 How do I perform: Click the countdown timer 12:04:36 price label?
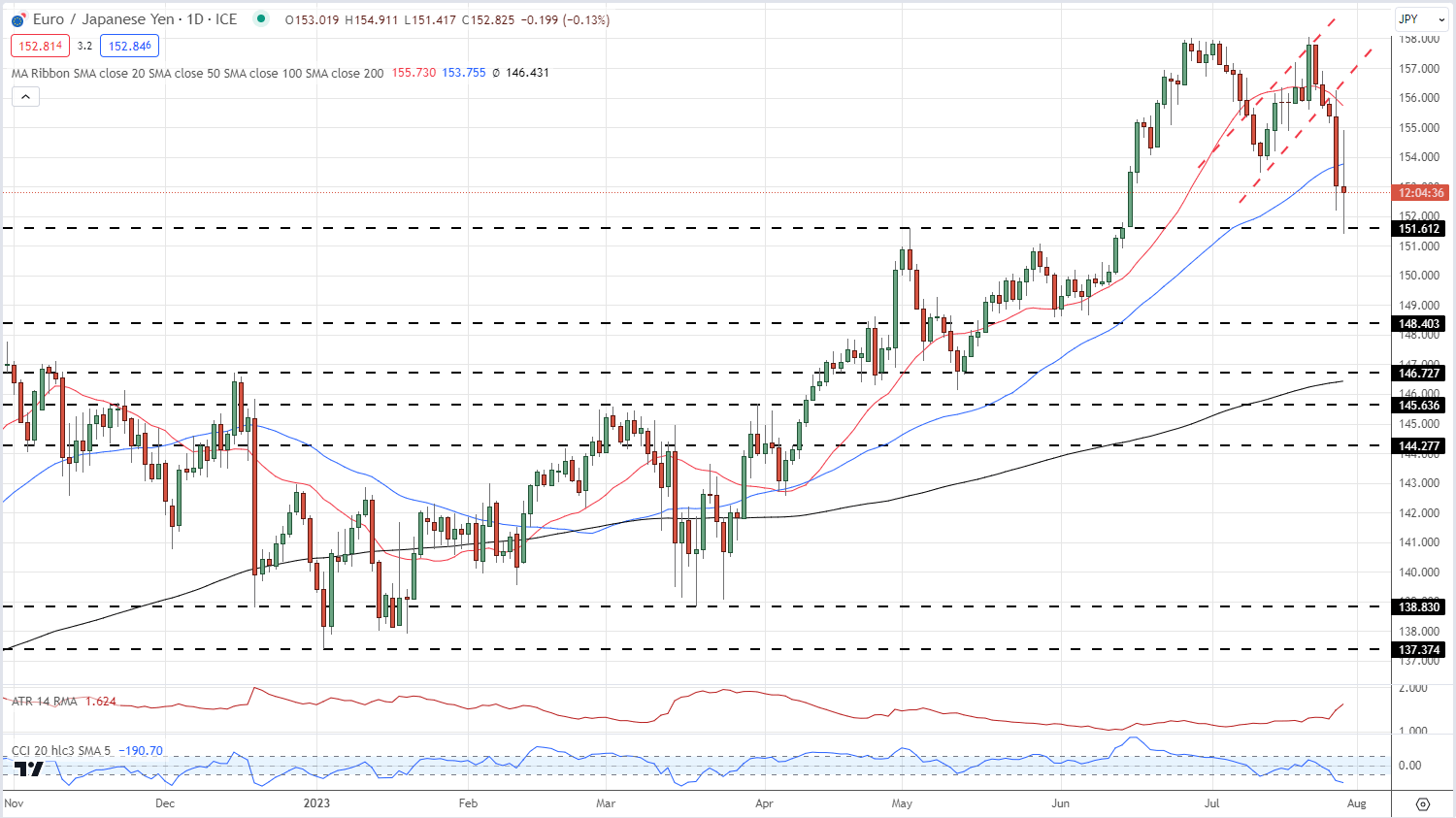[1421, 193]
